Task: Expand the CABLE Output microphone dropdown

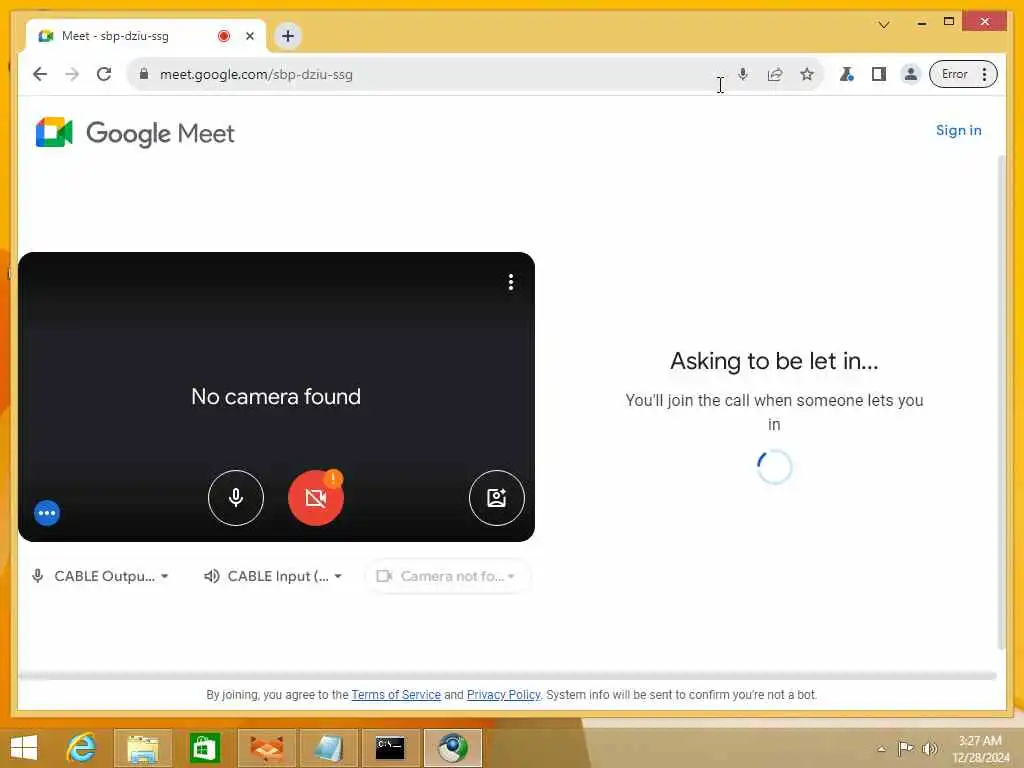Action: pos(101,576)
